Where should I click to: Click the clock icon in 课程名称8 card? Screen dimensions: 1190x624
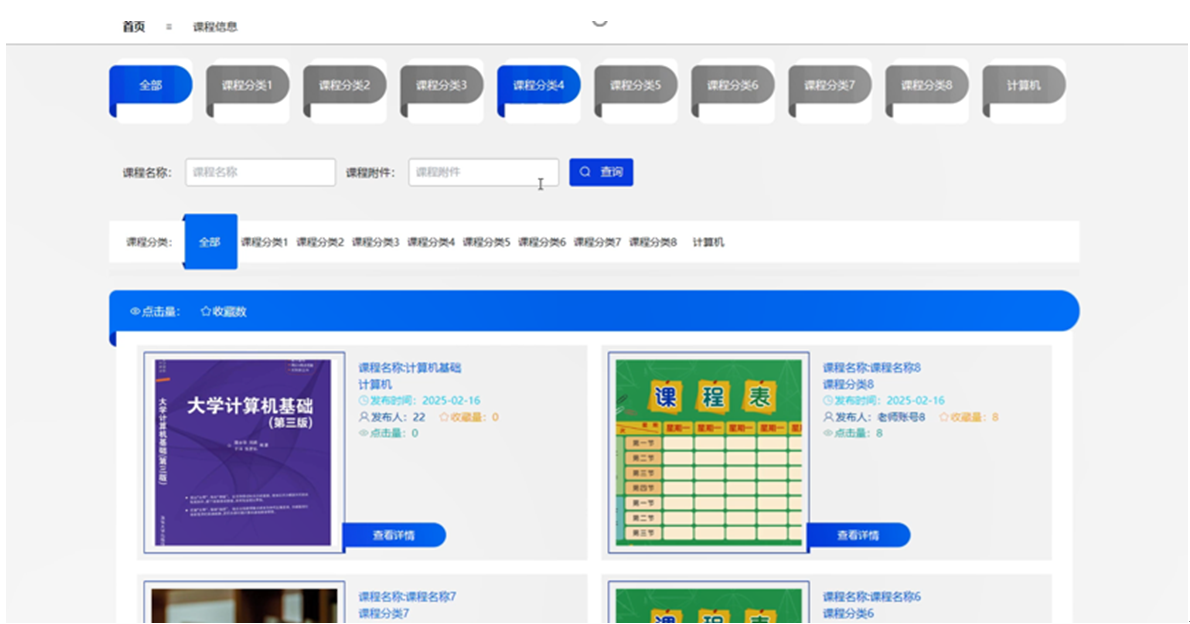pyautogui.click(x=828, y=400)
